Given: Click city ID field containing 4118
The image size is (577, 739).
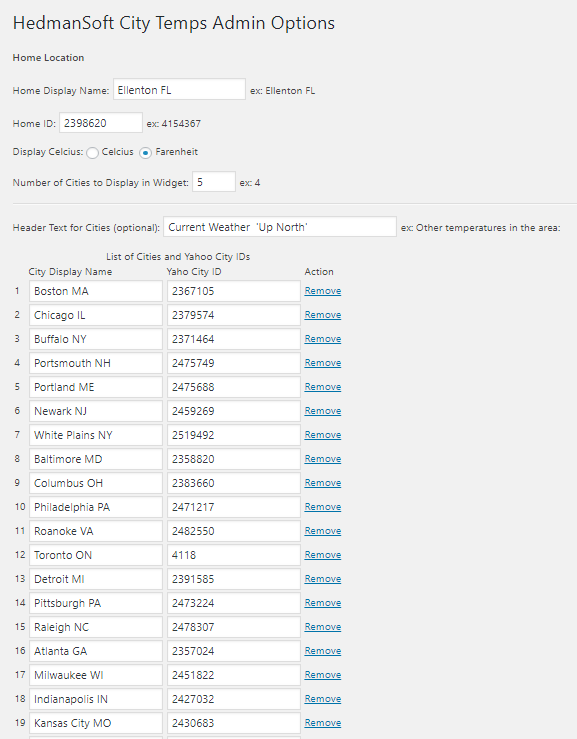Looking at the screenshot, I should pos(234,556).
